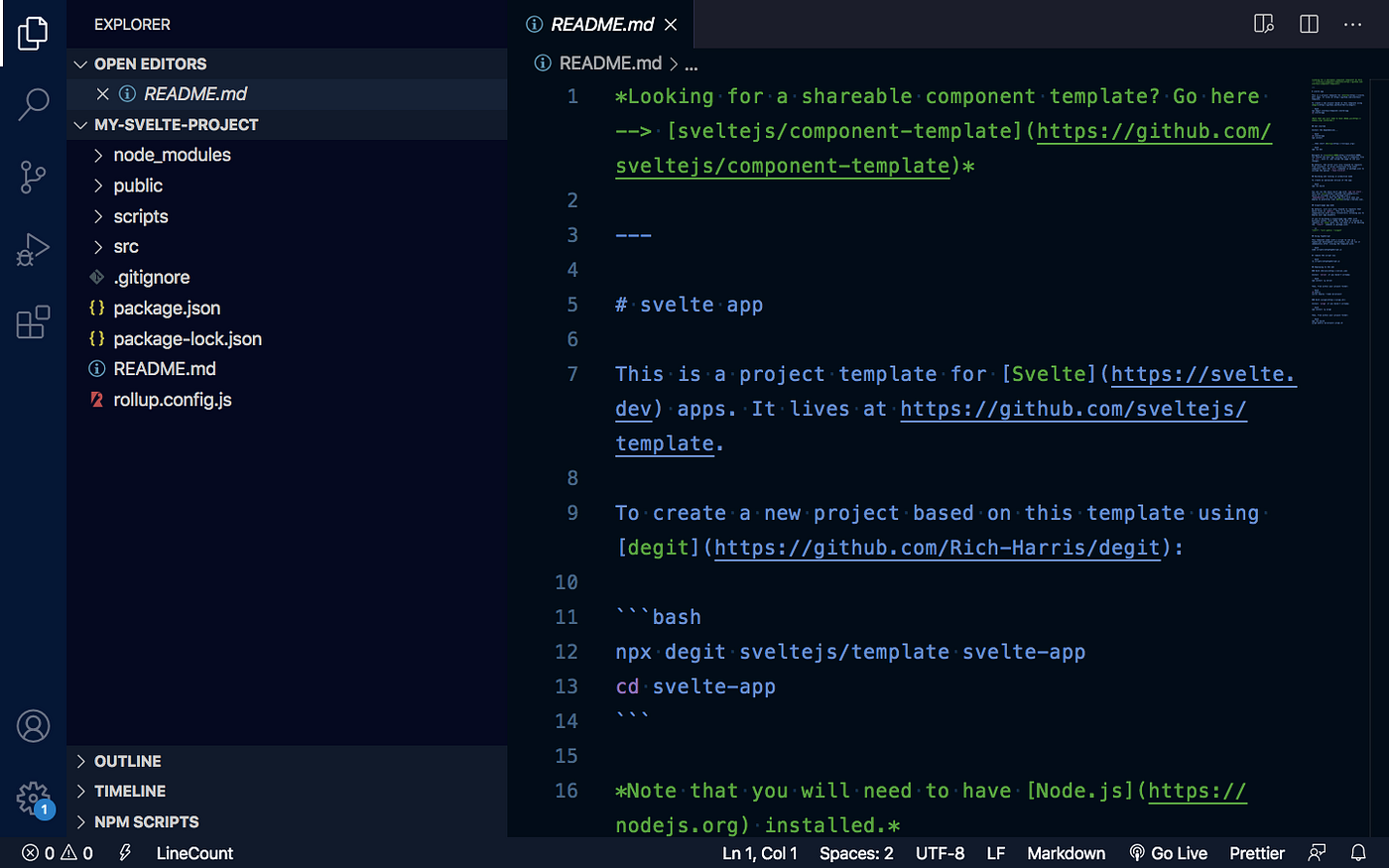Collapse the OPEN EDITORS section

81,62
